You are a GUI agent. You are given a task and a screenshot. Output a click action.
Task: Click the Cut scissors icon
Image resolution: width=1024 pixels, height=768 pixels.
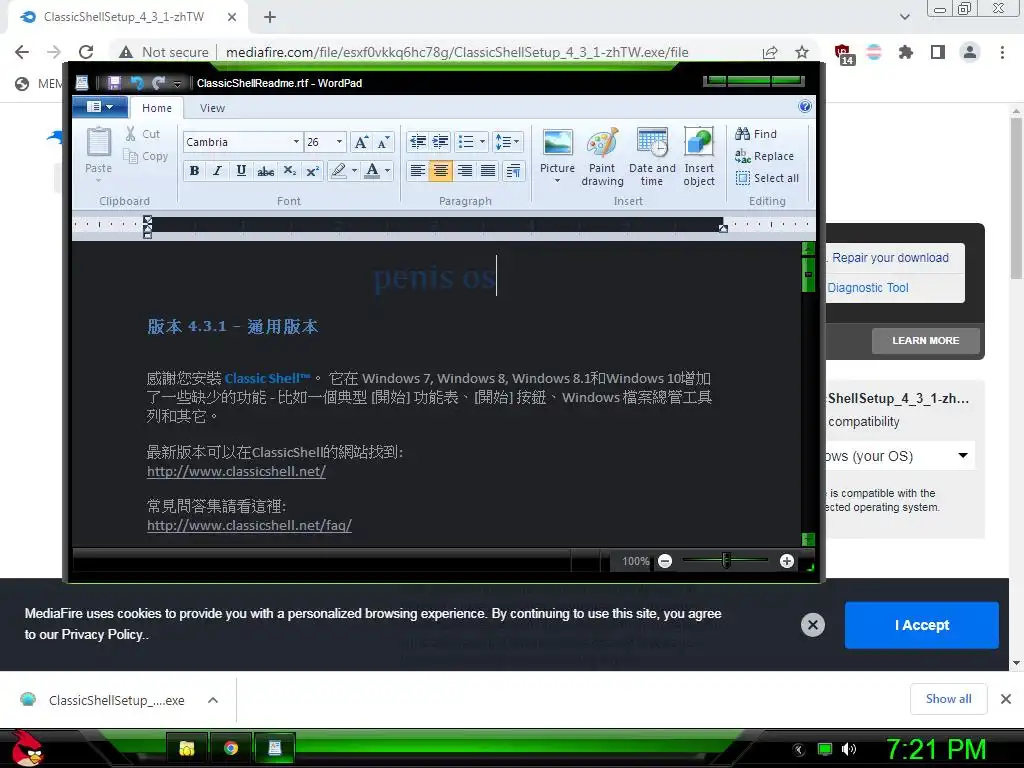[x=131, y=134]
